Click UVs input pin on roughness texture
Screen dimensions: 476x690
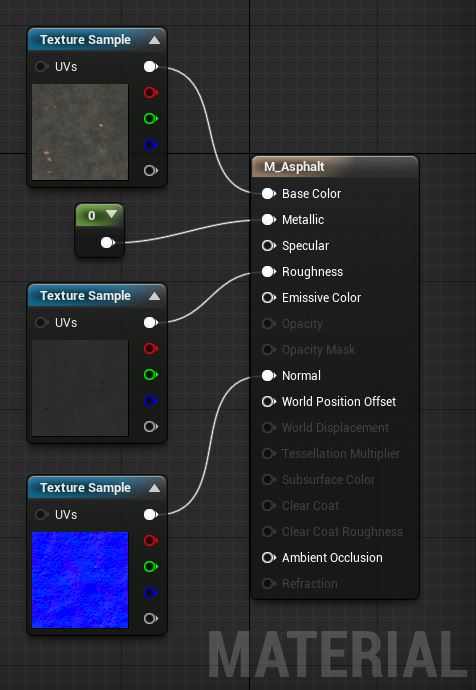[x=41, y=323]
